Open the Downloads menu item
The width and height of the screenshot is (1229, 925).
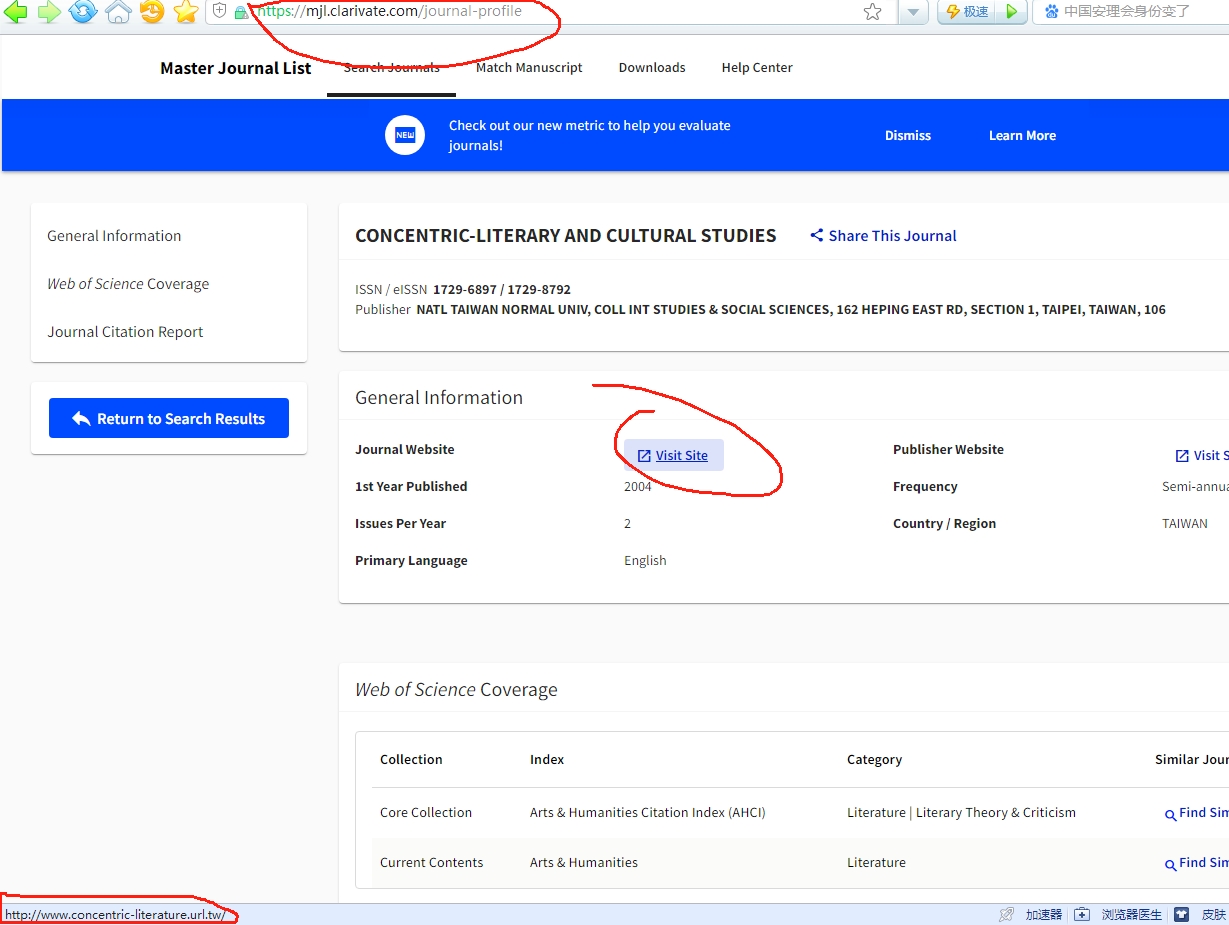652,68
